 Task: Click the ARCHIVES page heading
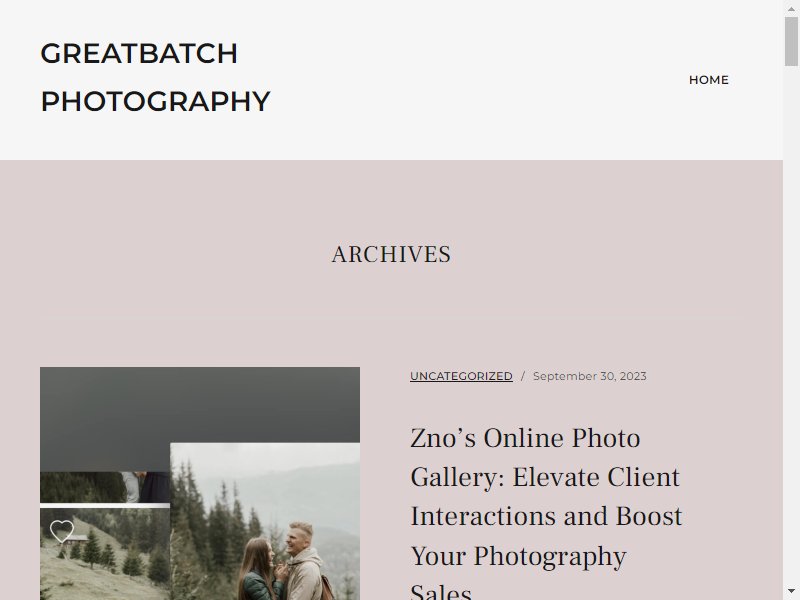[391, 254]
